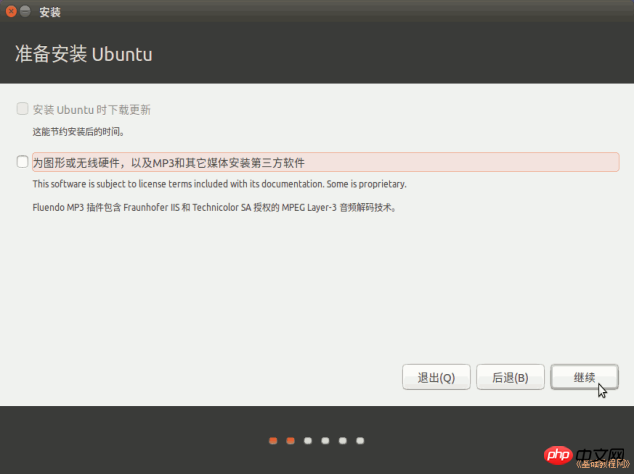Click the 后退(B) back button
The width and height of the screenshot is (635, 475).
(x=510, y=377)
